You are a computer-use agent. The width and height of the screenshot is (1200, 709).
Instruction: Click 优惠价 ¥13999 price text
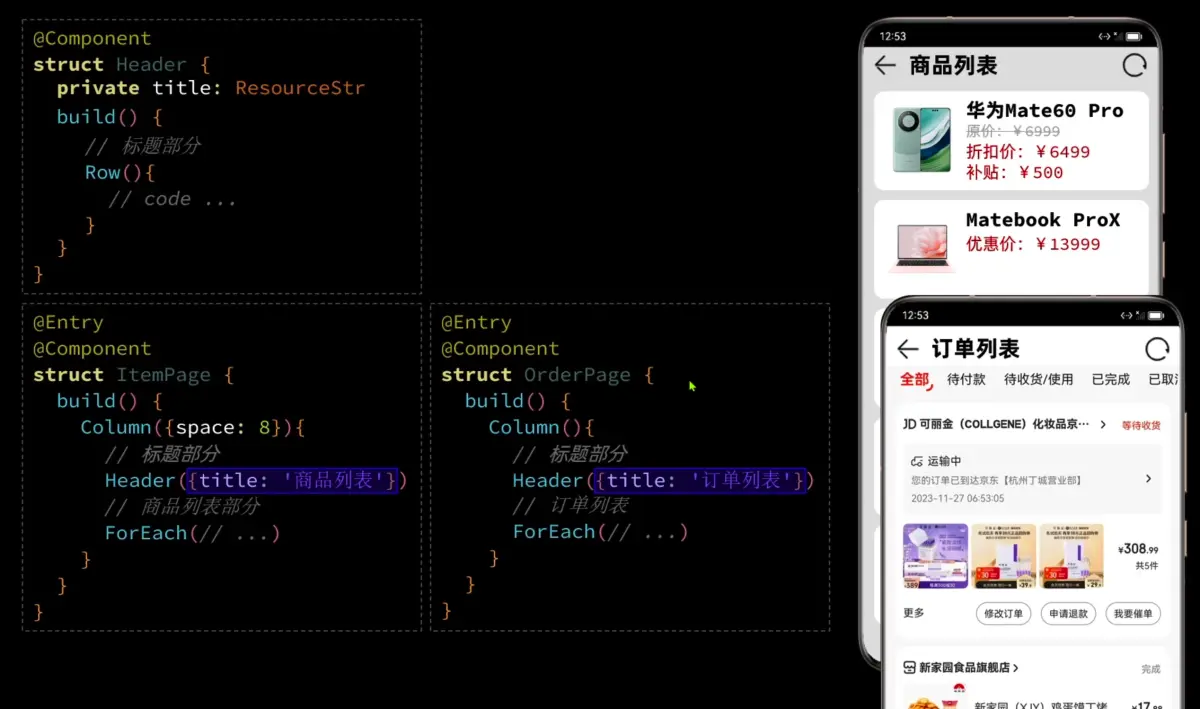[x=1033, y=244]
